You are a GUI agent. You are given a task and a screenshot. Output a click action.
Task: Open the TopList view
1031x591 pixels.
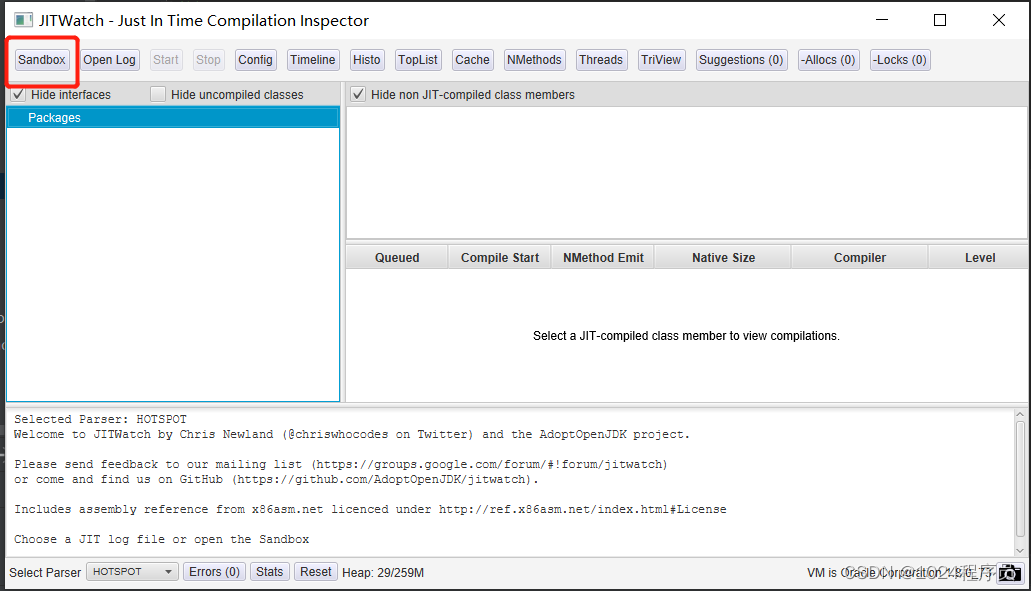pos(418,60)
